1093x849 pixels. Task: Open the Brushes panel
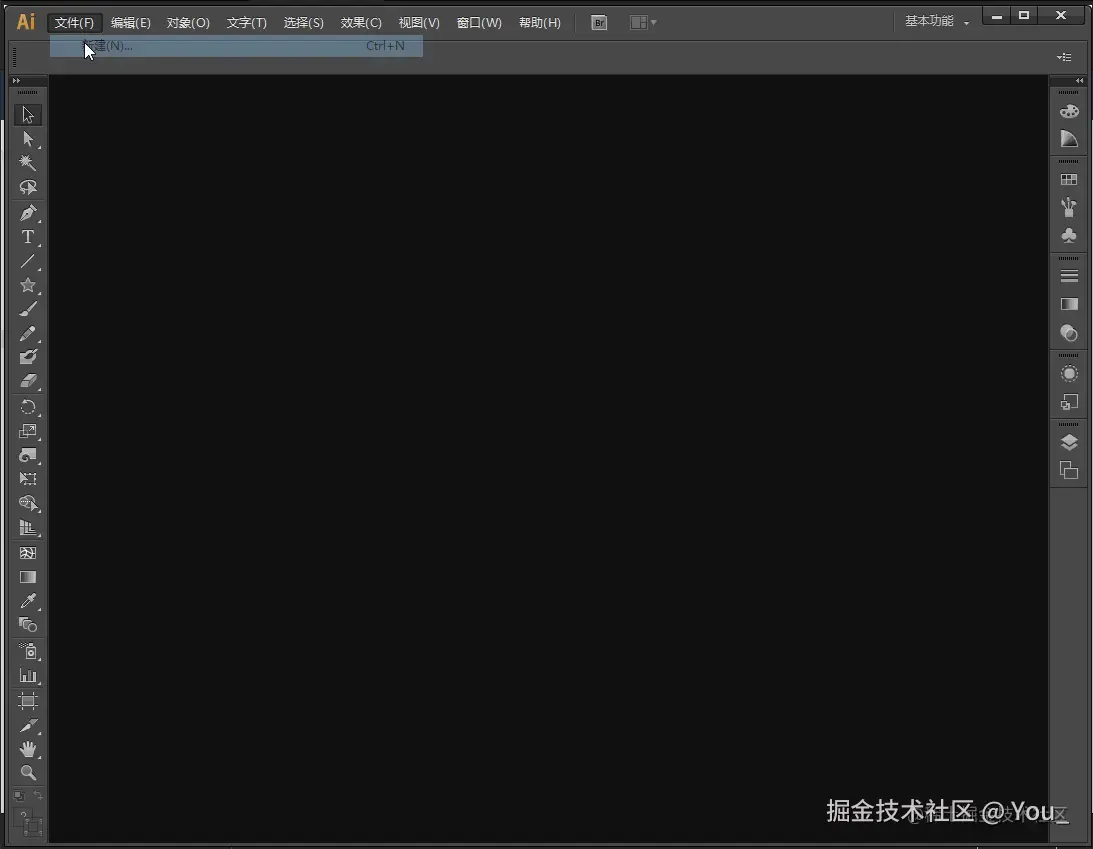(1068, 207)
